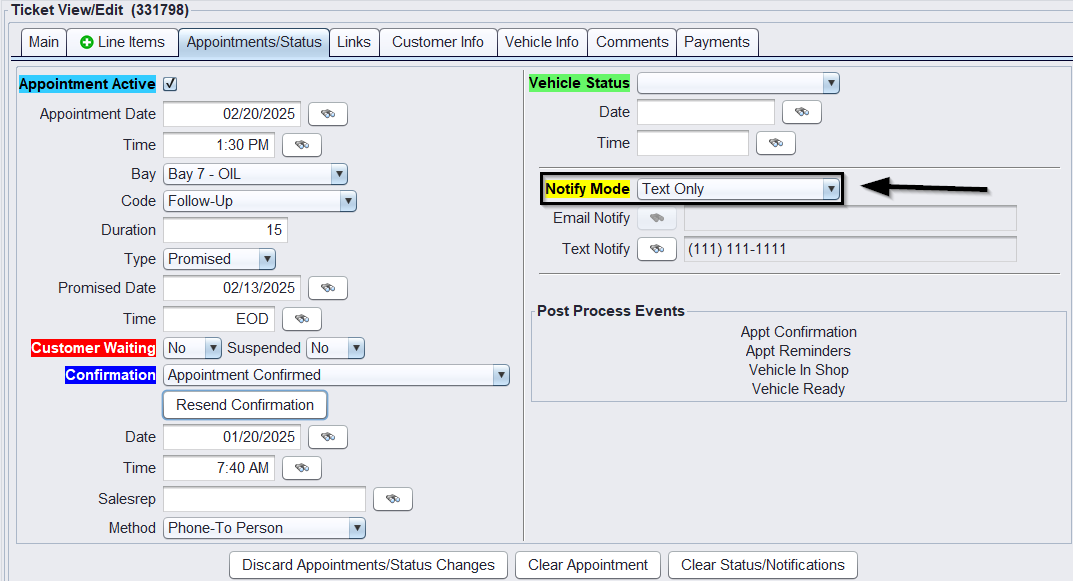Viewport: 1073px width, 581px height.
Task: Uncheck the Appointment Active checkbox
Action: (170, 84)
